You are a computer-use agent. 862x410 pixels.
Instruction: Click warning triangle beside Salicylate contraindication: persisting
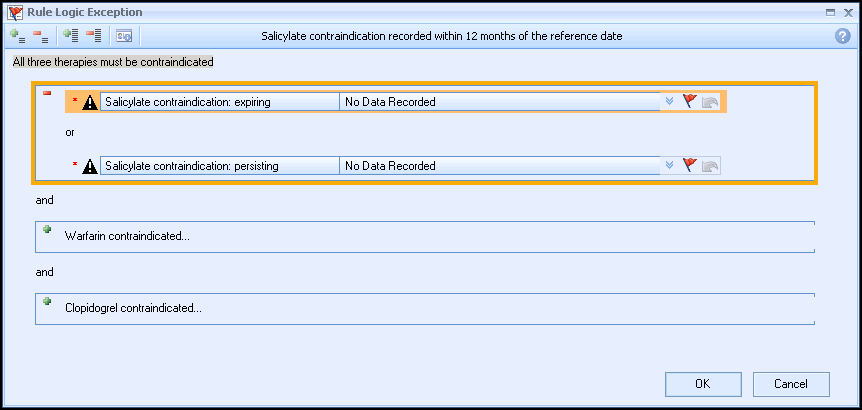(90, 165)
